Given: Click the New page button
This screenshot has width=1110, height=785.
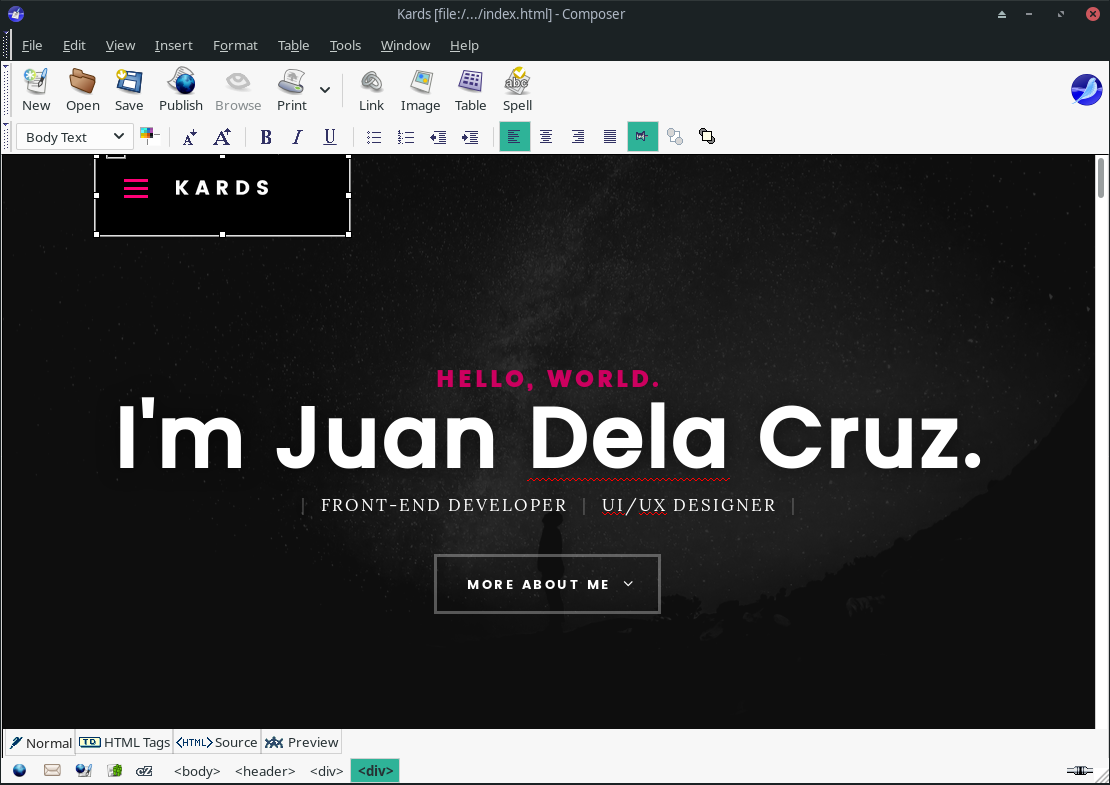Looking at the screenshot, I should [36, 89].
